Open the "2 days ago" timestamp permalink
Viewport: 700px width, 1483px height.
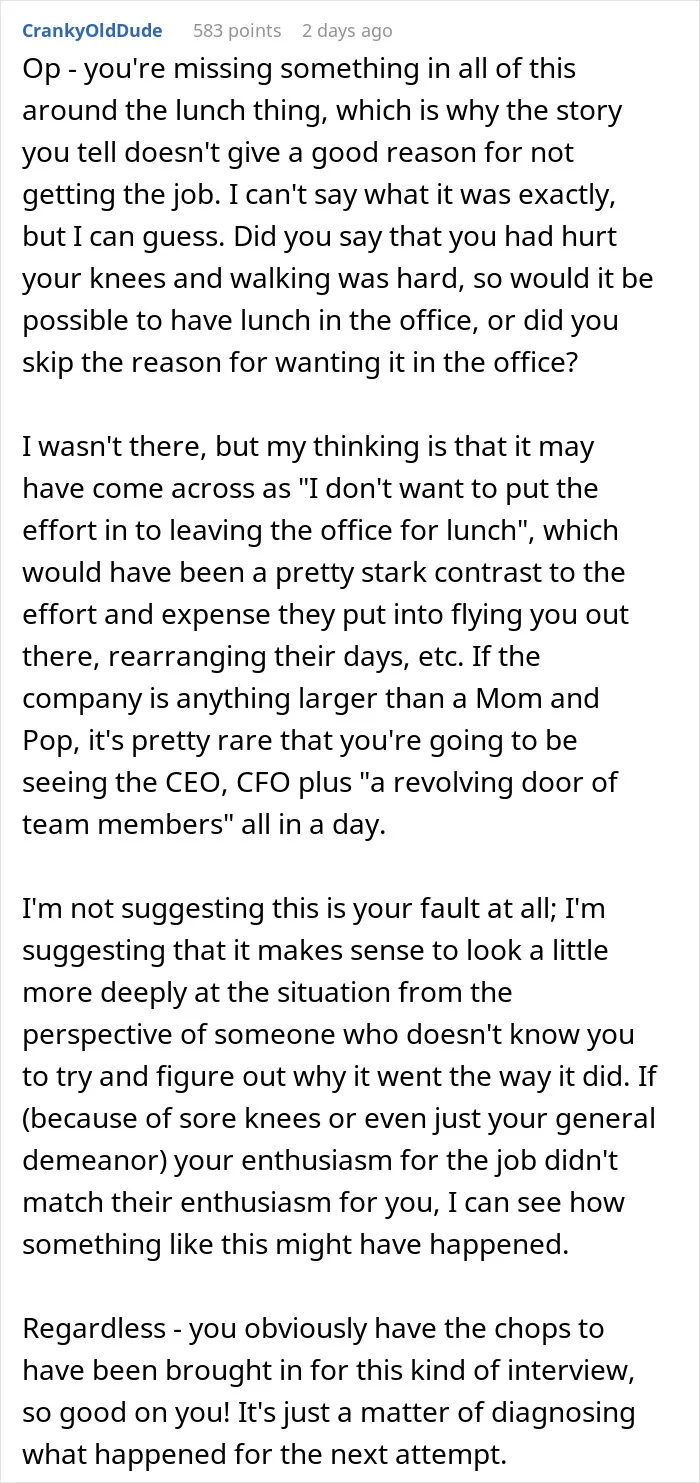coord(347,31)
